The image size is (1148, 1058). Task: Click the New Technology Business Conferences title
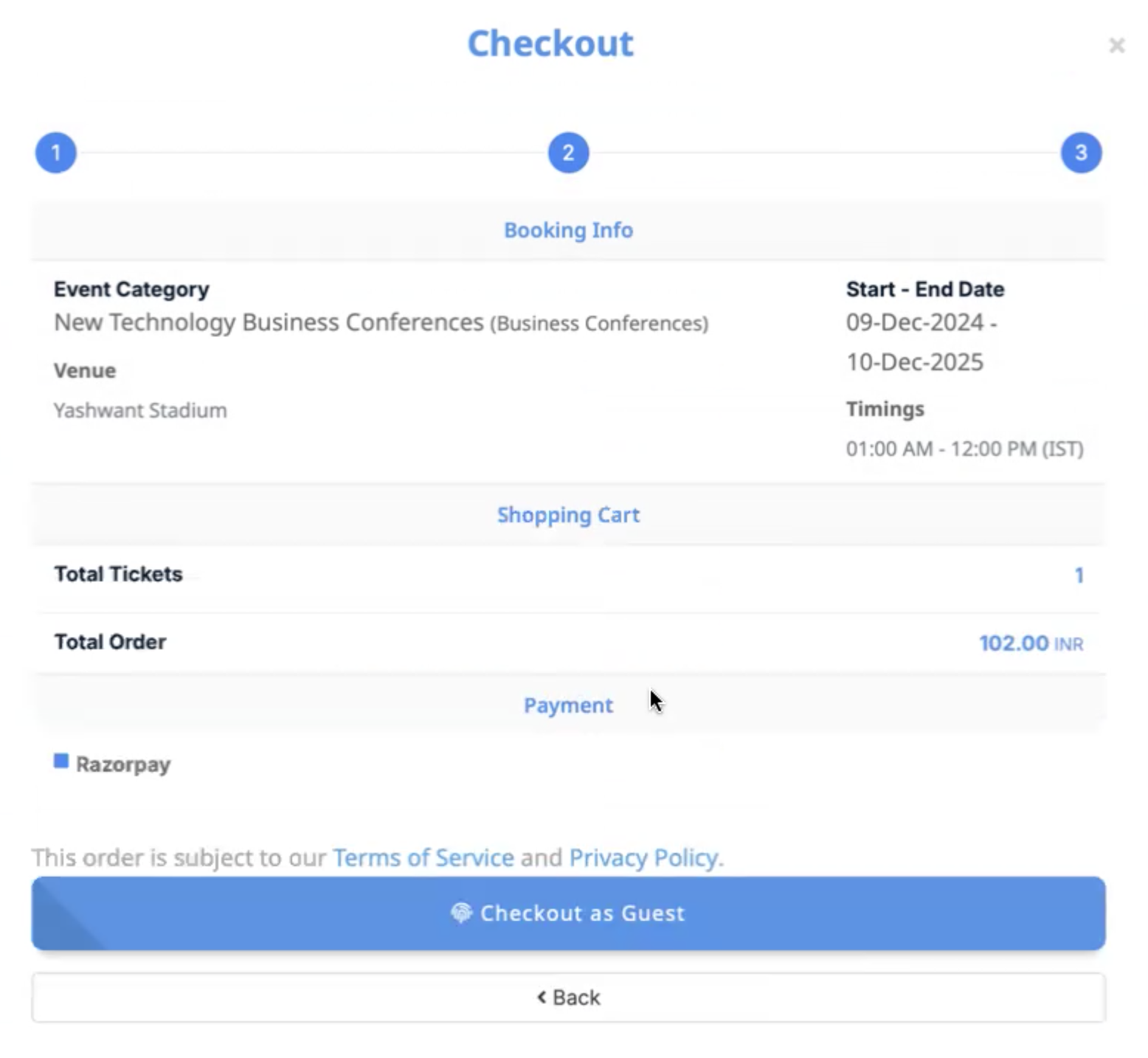[269, 322]
